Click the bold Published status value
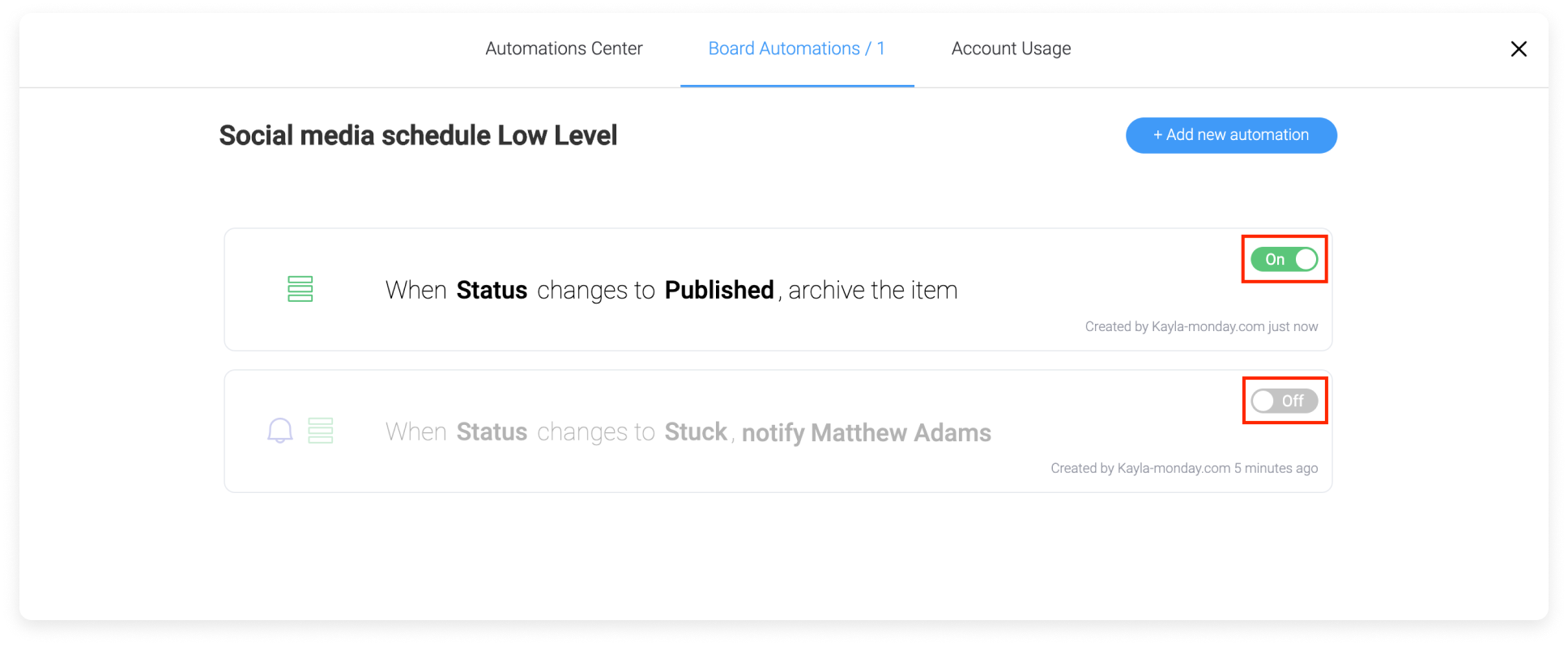Screen dimensions: 1568x646 coord(719,290)
